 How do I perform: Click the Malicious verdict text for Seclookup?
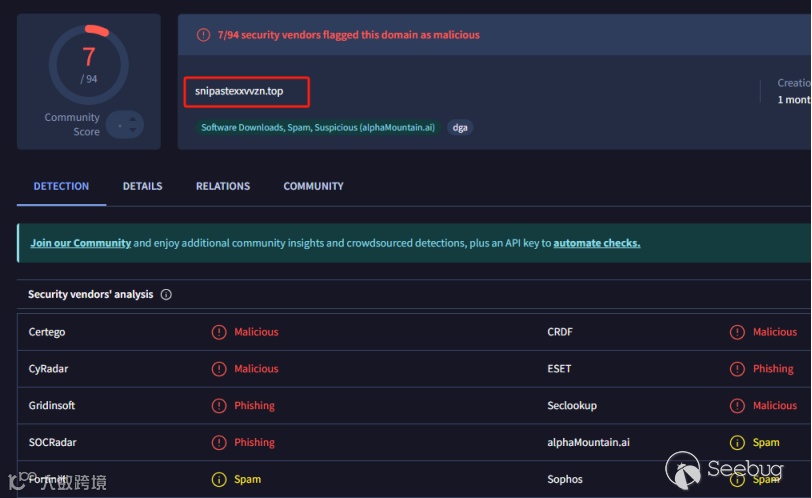pyautogui.click(x=775, y=405)
